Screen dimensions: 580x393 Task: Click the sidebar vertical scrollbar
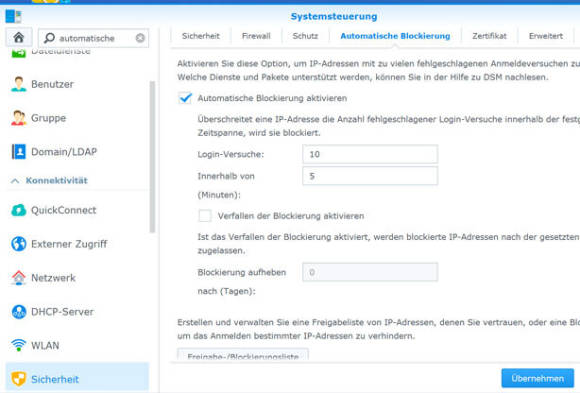[x=152, y=157]
